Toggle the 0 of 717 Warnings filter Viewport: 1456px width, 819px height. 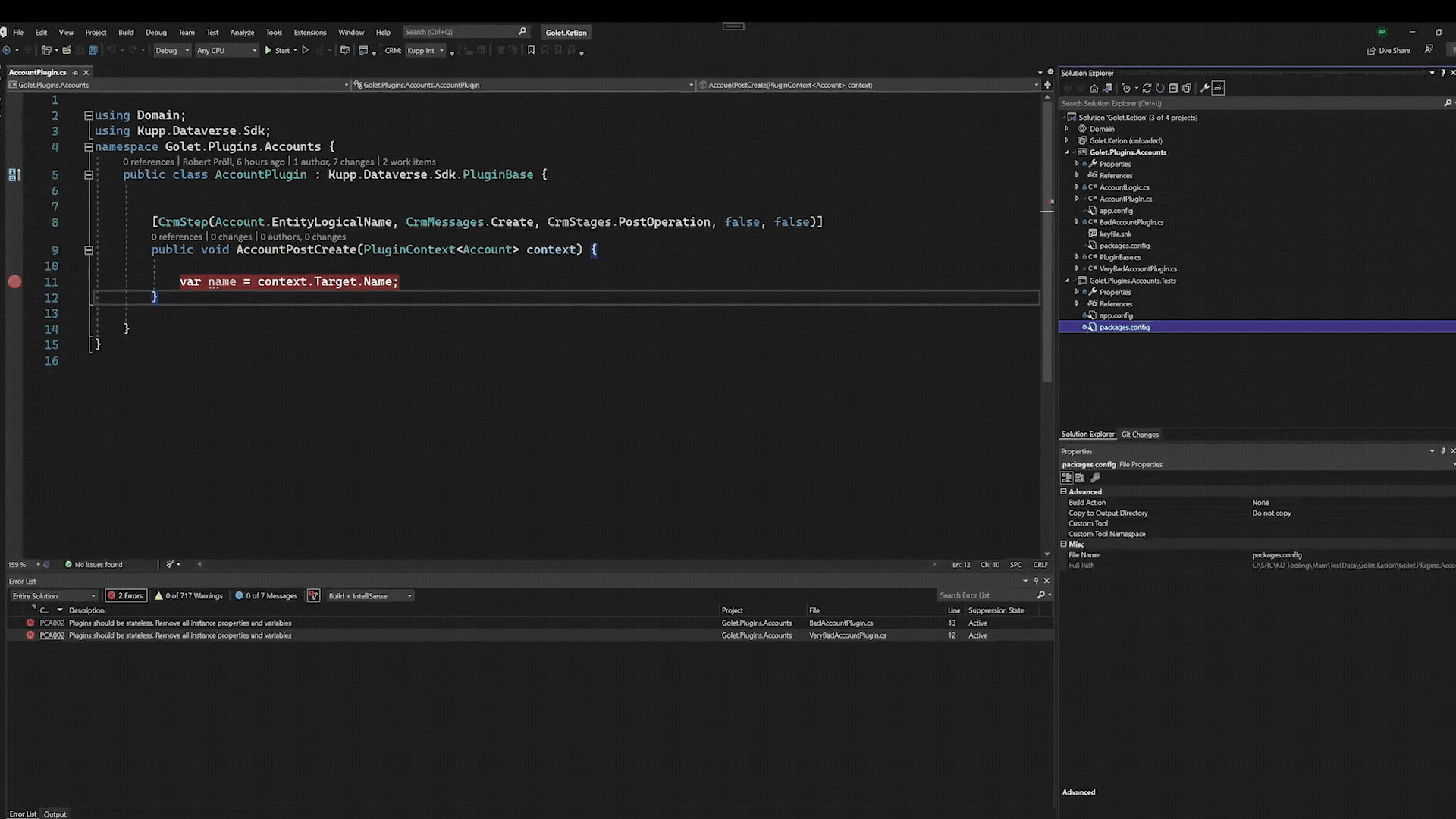click(x=189, y=595)
